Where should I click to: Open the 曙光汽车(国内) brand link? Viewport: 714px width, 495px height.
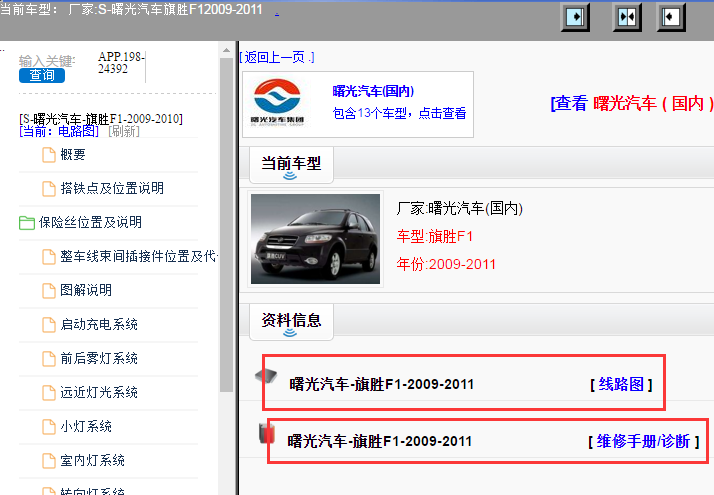(x=373, y=91)
